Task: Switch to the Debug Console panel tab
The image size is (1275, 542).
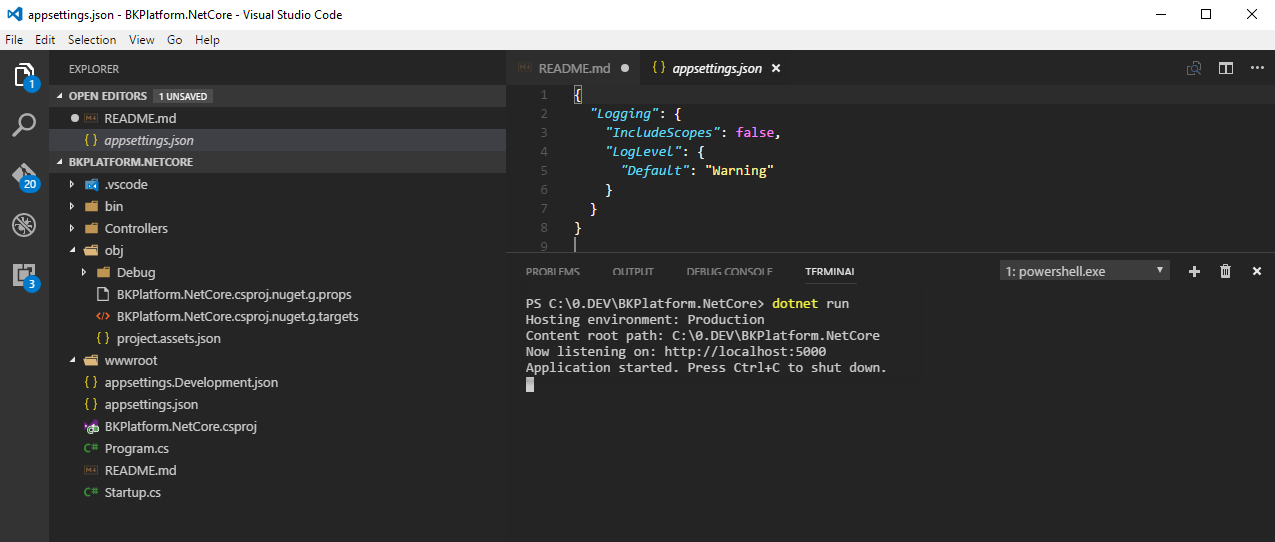Action: click(x=729, y=272)
